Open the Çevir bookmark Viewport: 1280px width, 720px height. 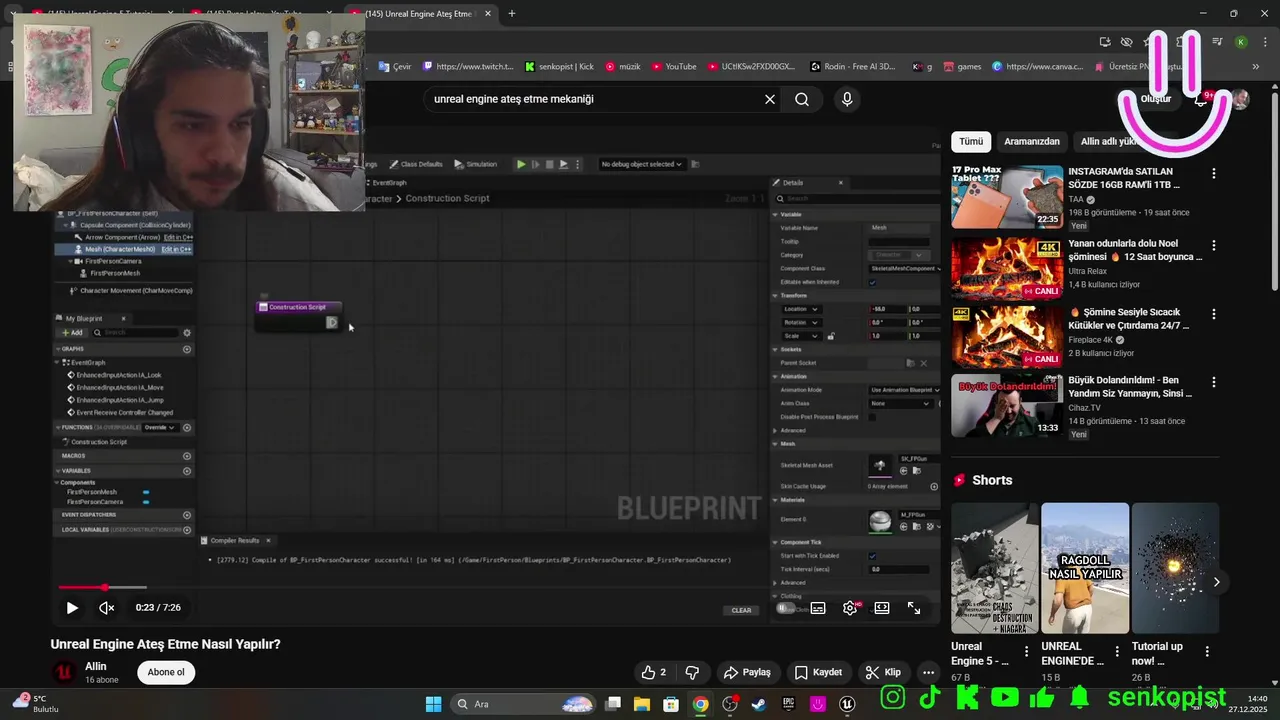tap(395, 66)
